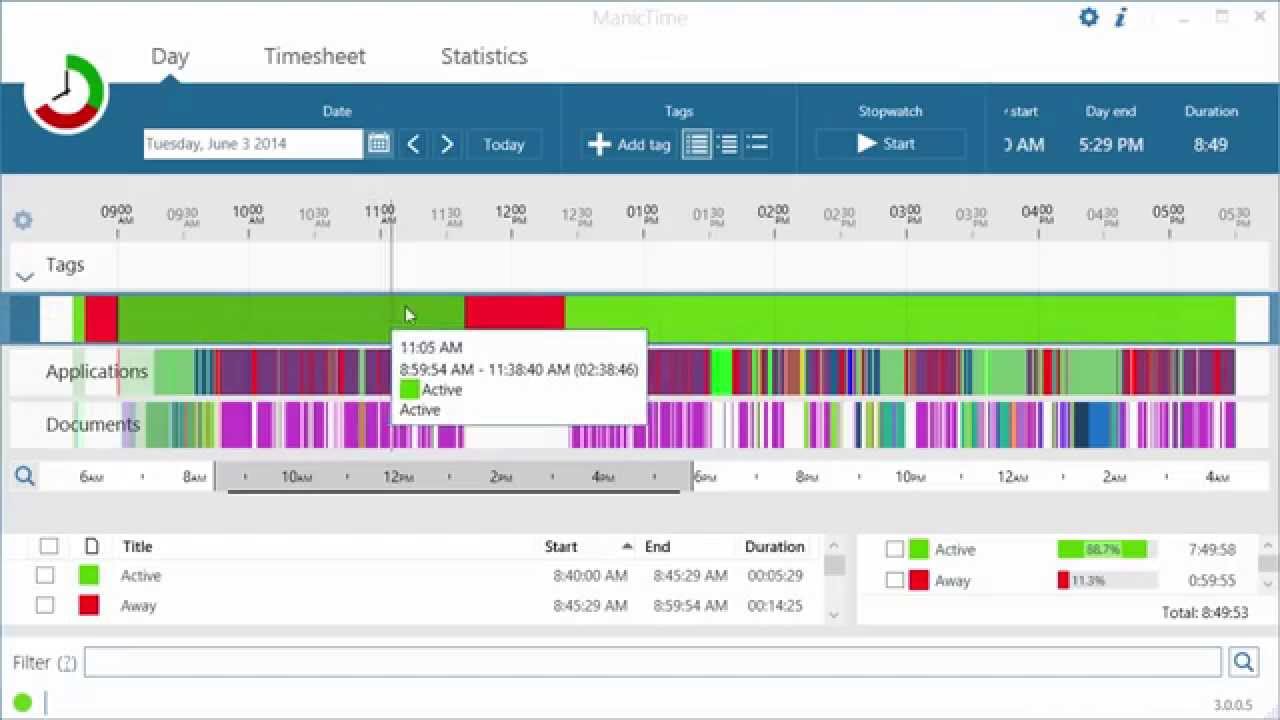Click the 00:14:25 duration cell
The width and height of the screenshot is (1280, 720).
pos(775,605)
